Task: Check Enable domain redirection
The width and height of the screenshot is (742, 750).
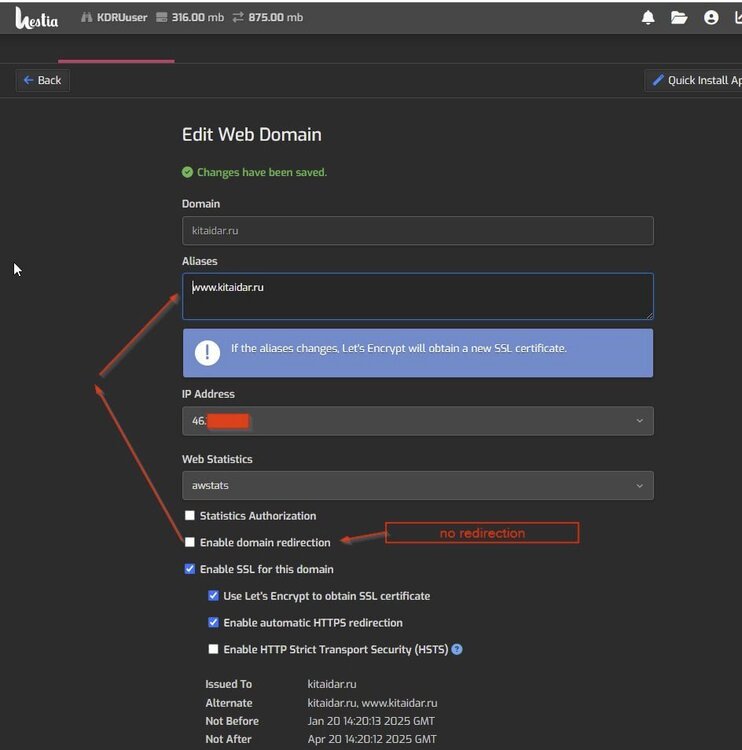Action: click(190, 542)
